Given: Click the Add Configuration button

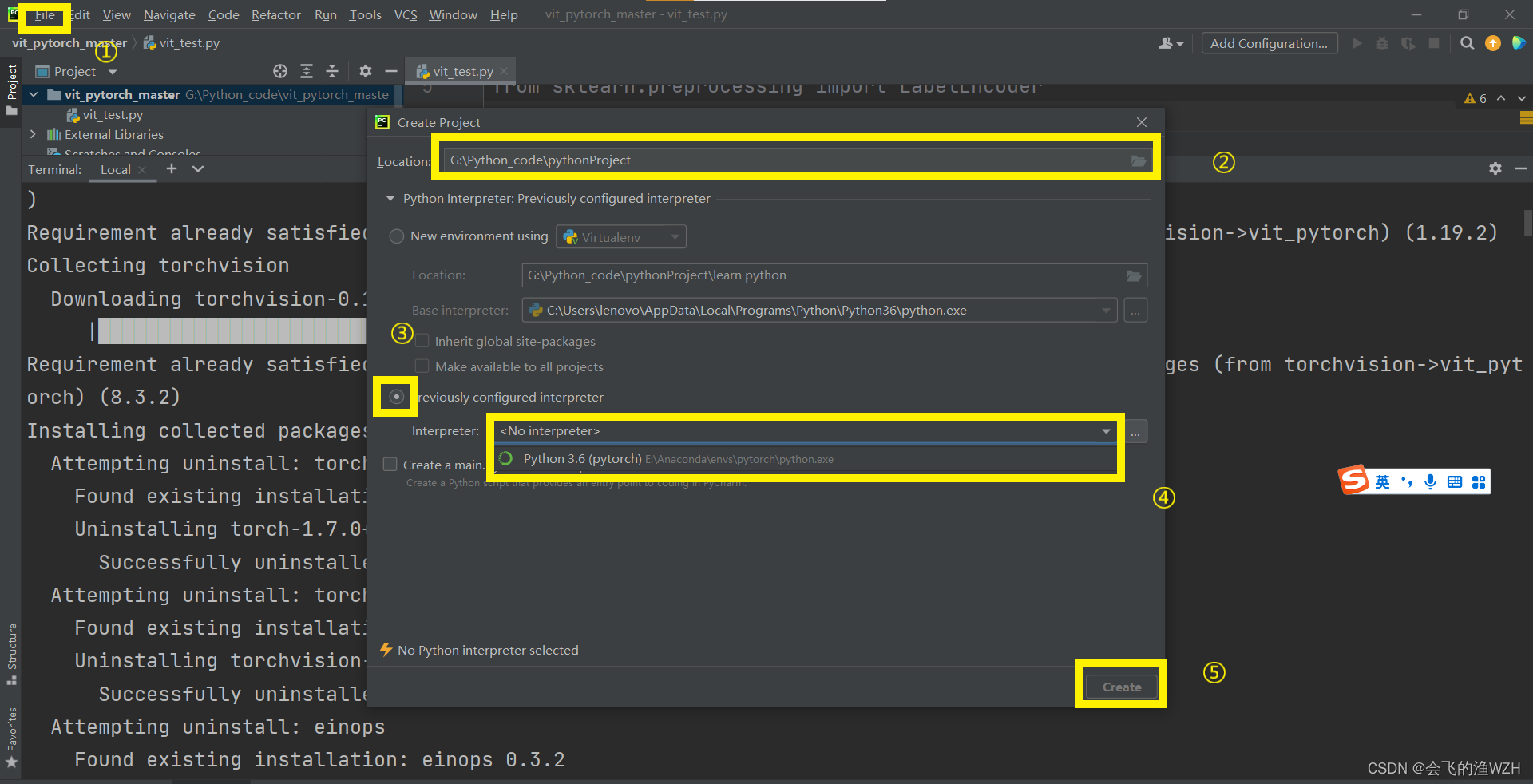Looking at the screenshot, I should click(1269, 44).
